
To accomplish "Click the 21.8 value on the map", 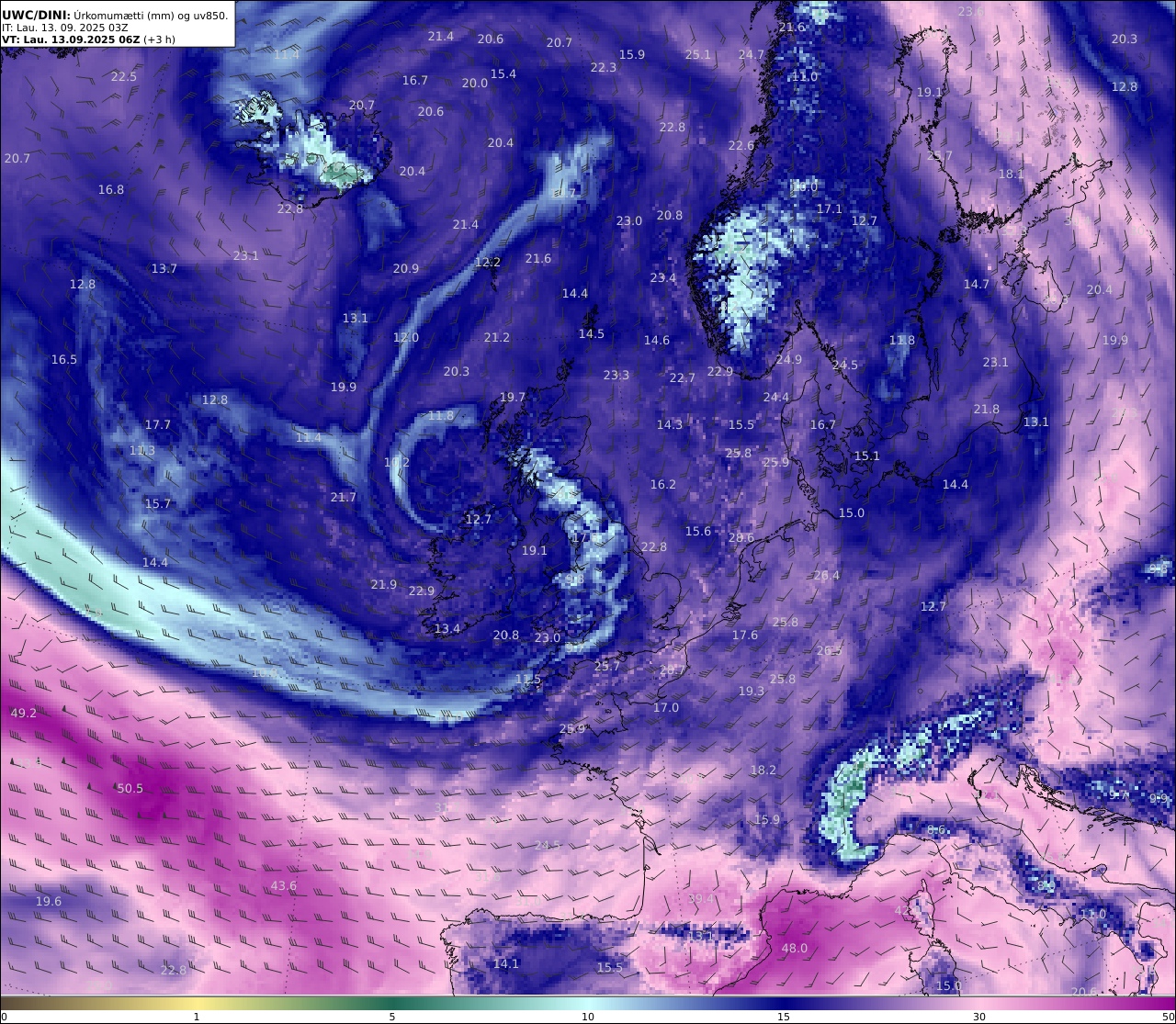I will pyautogui.click(x=987, y=409).
